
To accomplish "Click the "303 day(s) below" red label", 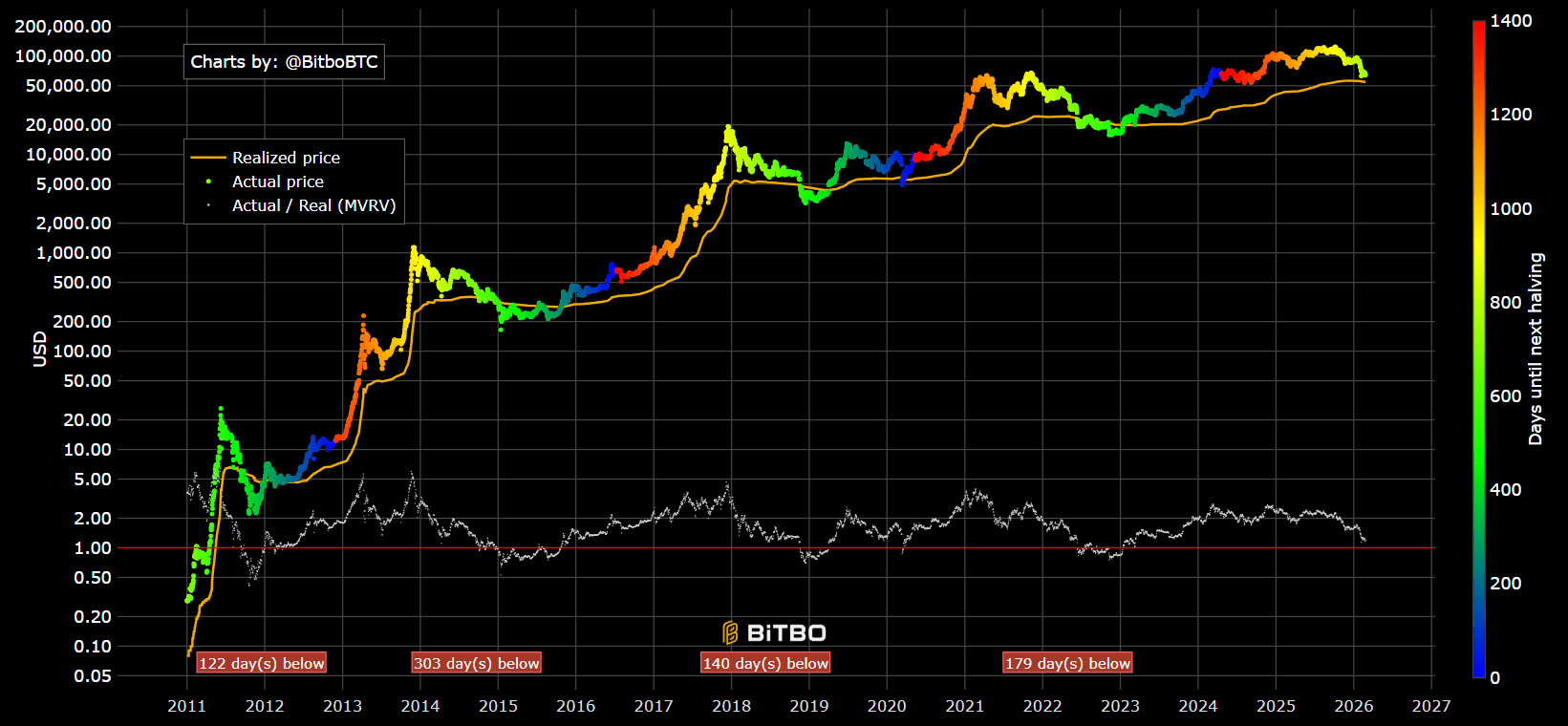I will coord(476,663).
